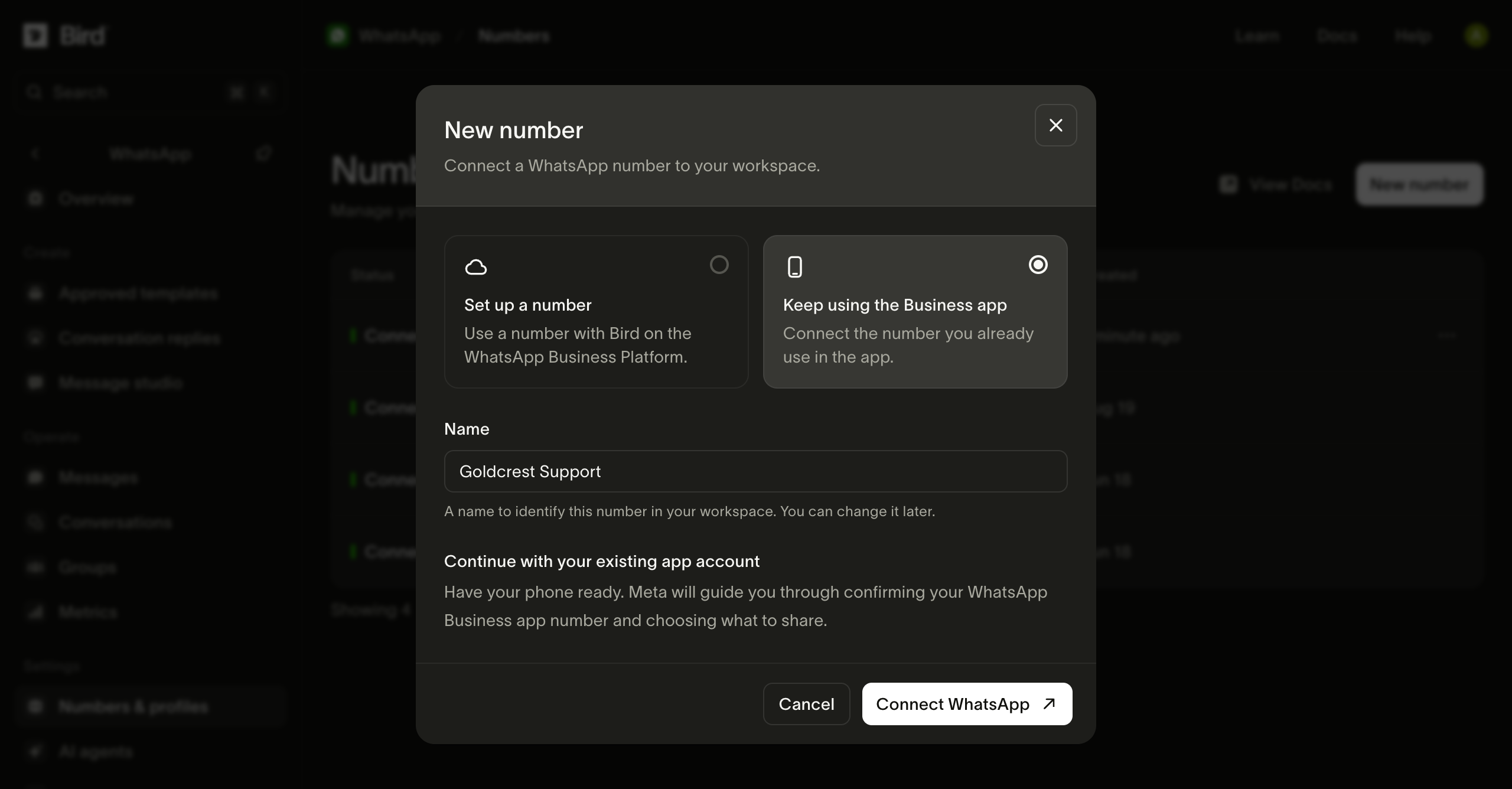
Task: Select the Set up a number radio
Action: coord(719,265)
